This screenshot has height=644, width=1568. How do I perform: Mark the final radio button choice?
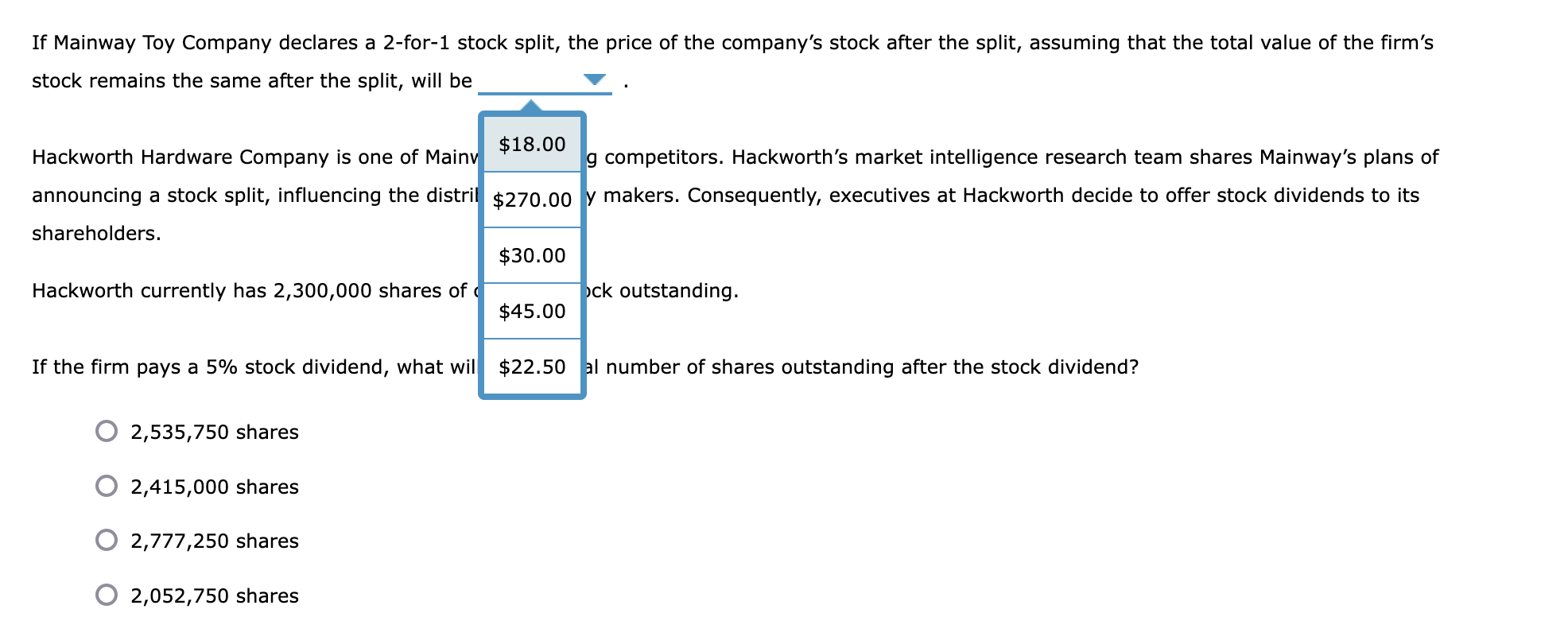[107, 595]
